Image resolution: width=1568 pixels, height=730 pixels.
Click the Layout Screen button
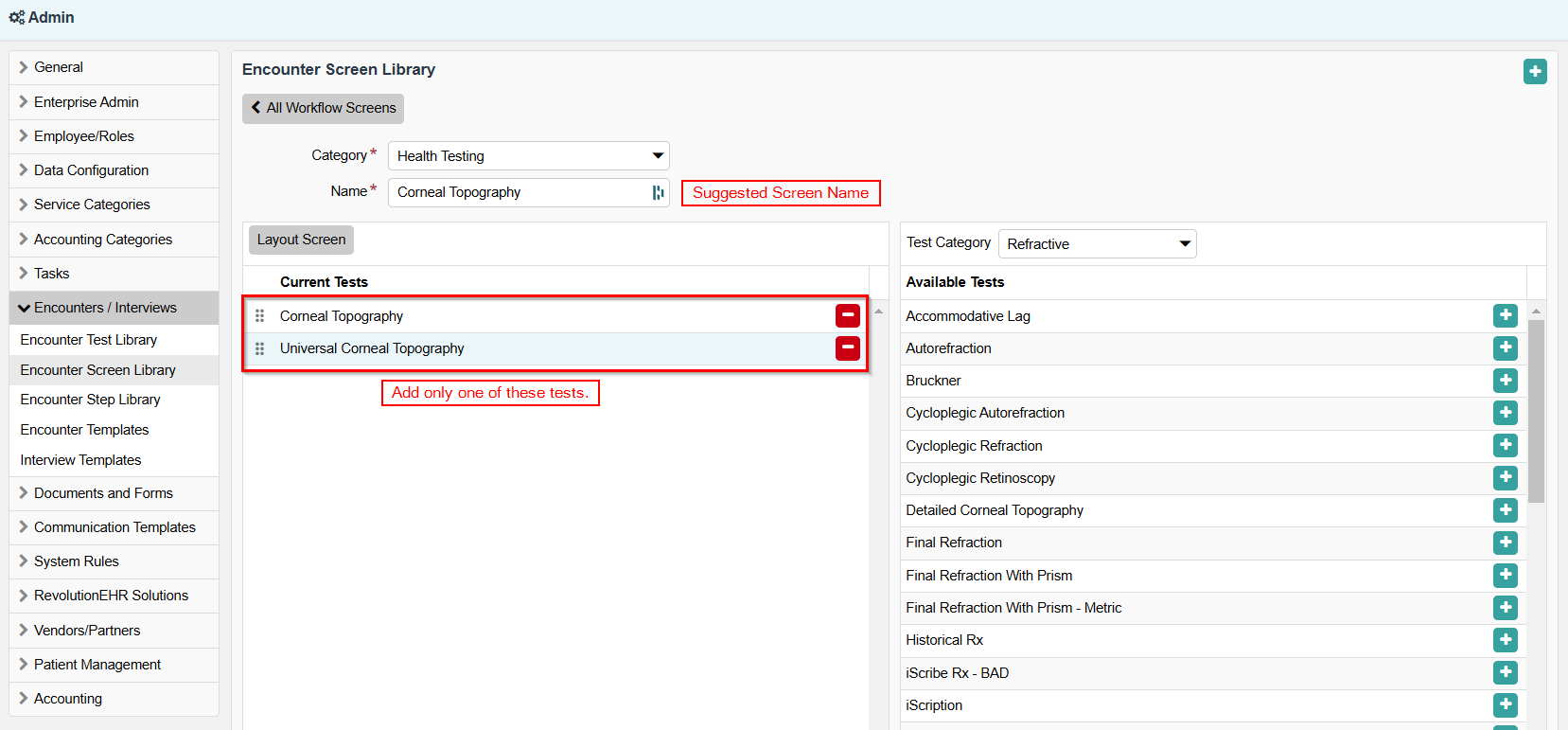301,240
